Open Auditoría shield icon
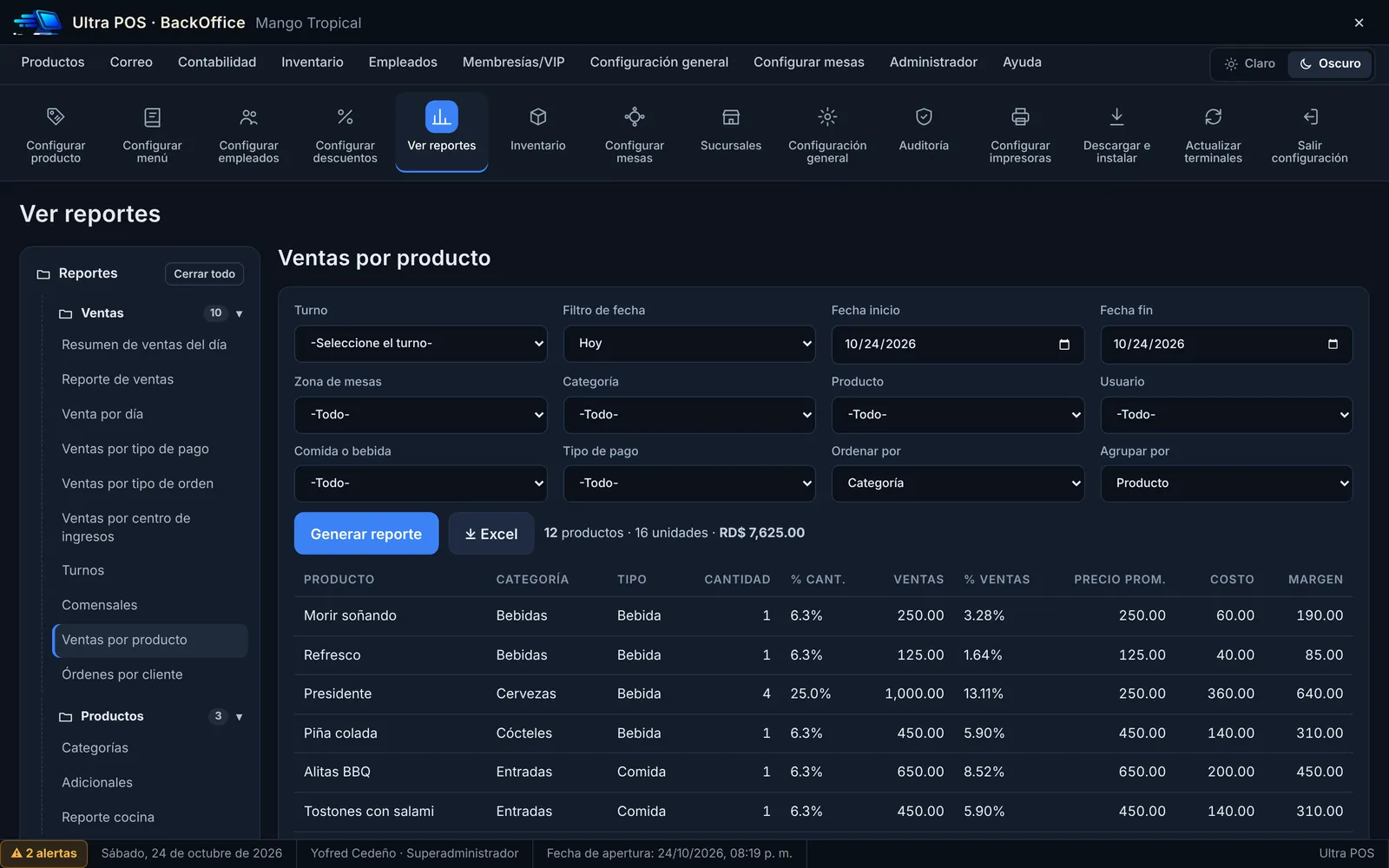The width and height of the screenshot is (1389, 868). pyautogui.click(x=924, y=116)
